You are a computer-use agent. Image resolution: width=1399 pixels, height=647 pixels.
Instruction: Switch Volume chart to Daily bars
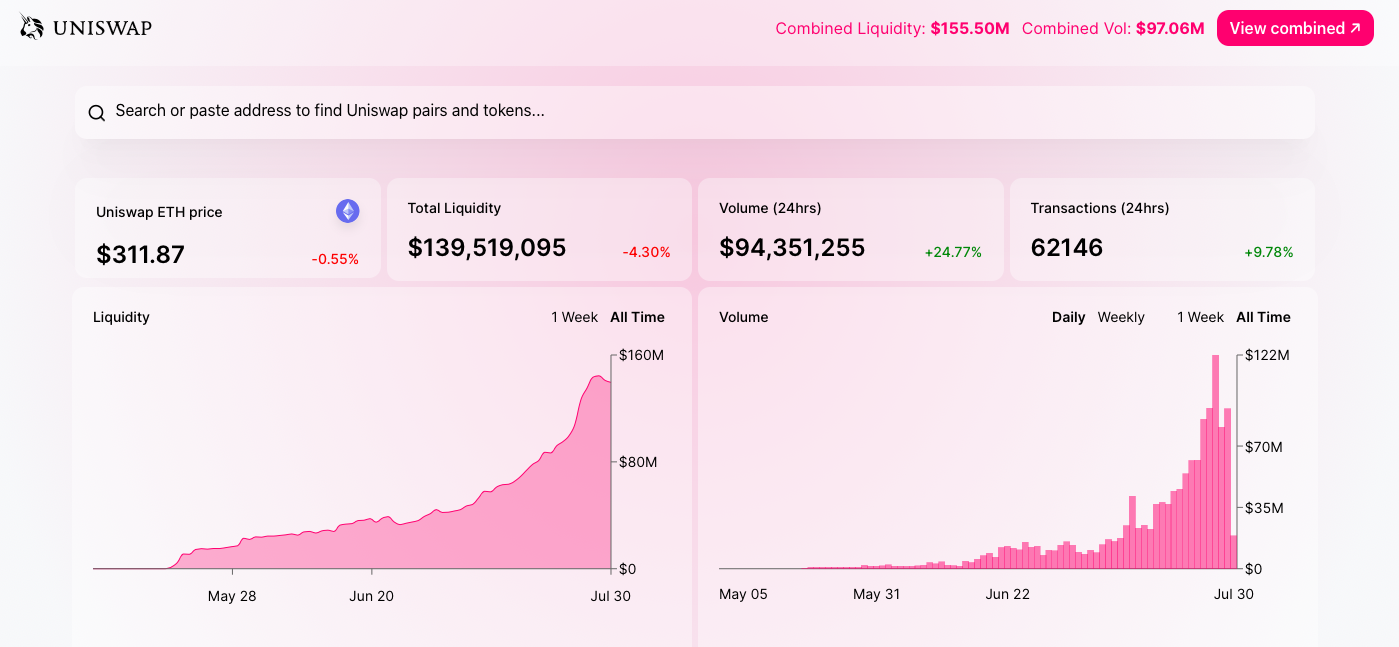(1068, 317)
